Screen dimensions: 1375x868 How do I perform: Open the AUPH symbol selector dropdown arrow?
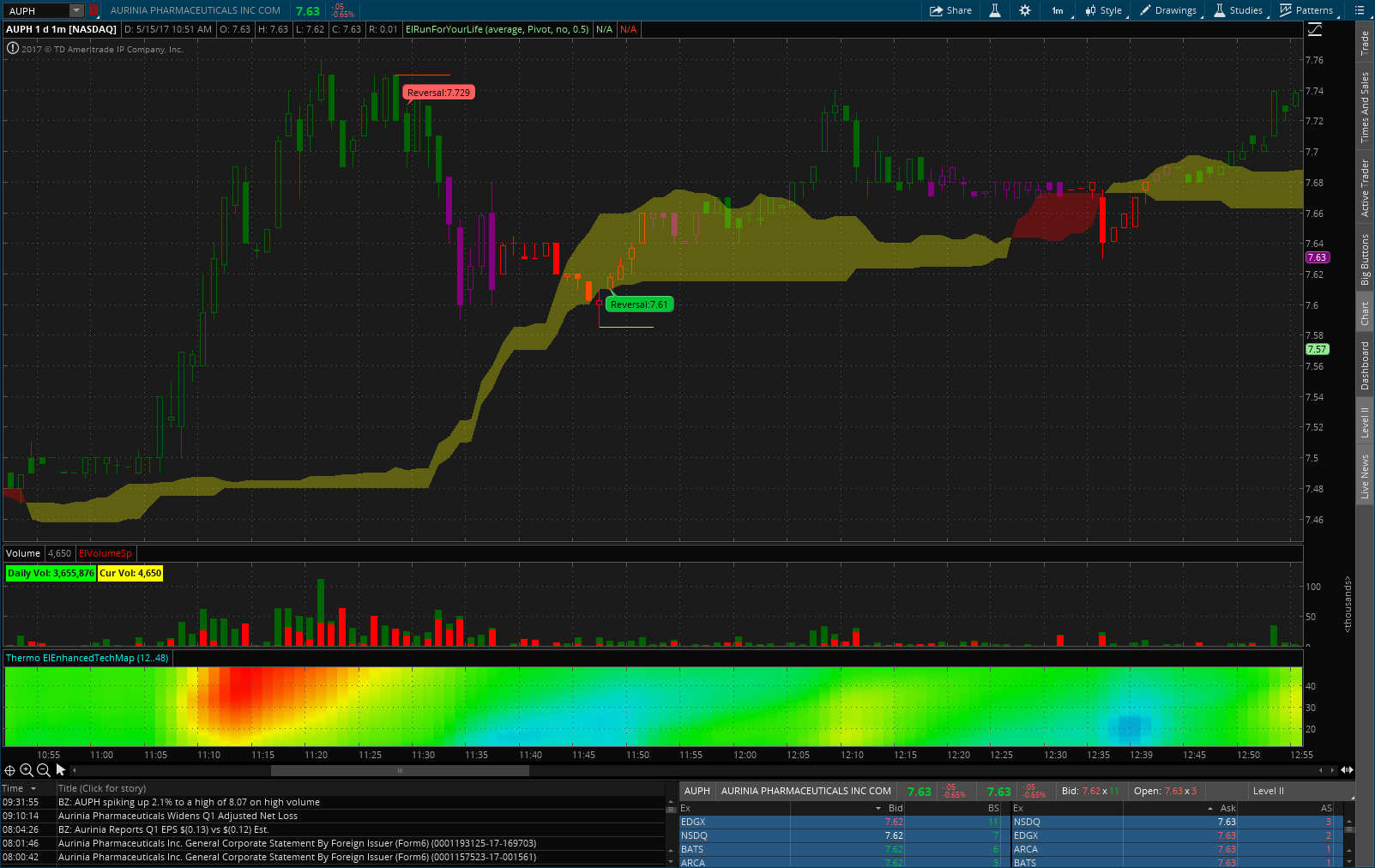(75, 10)
